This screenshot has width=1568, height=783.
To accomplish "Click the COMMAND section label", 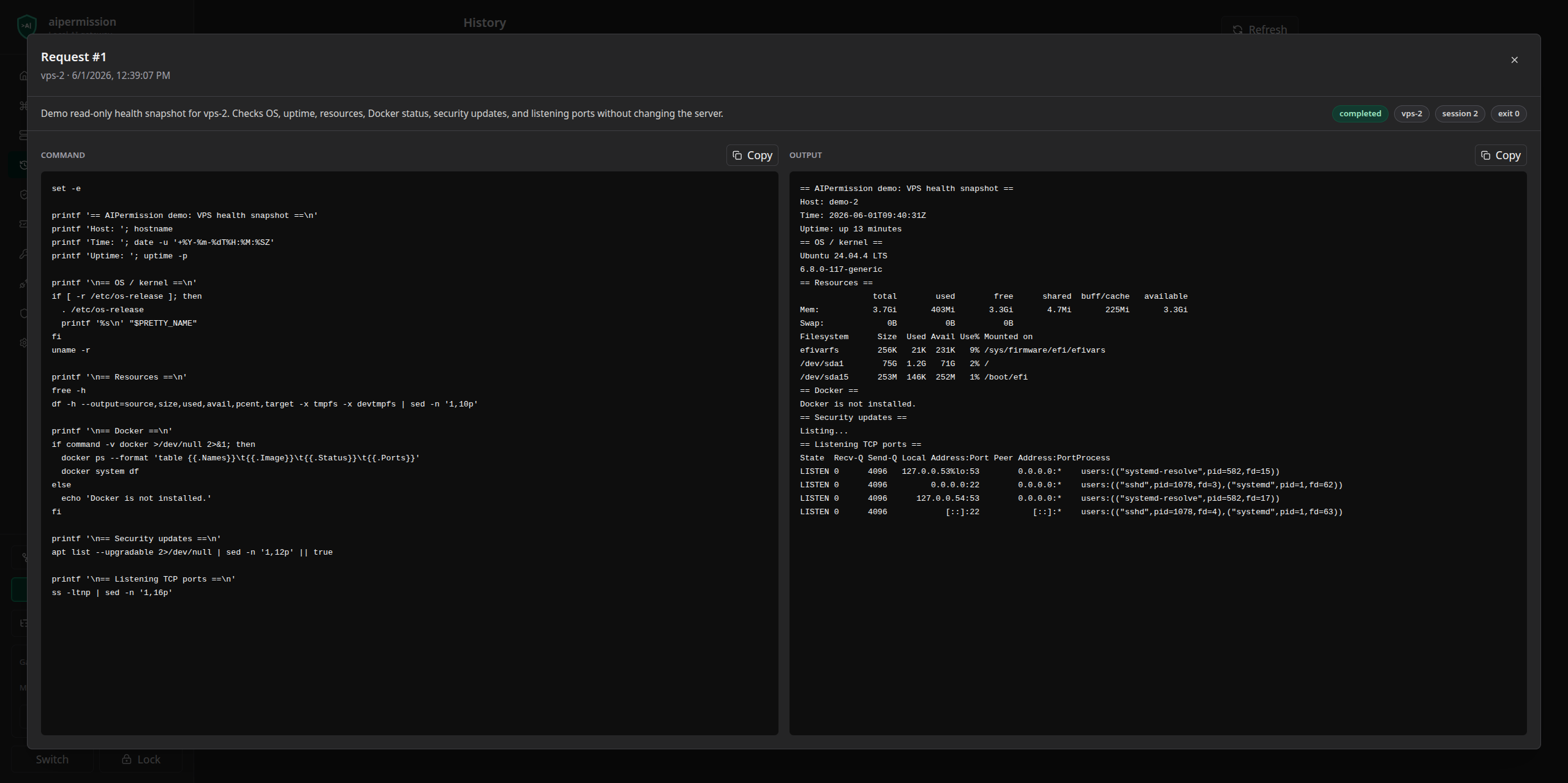I will coord(63,155).
